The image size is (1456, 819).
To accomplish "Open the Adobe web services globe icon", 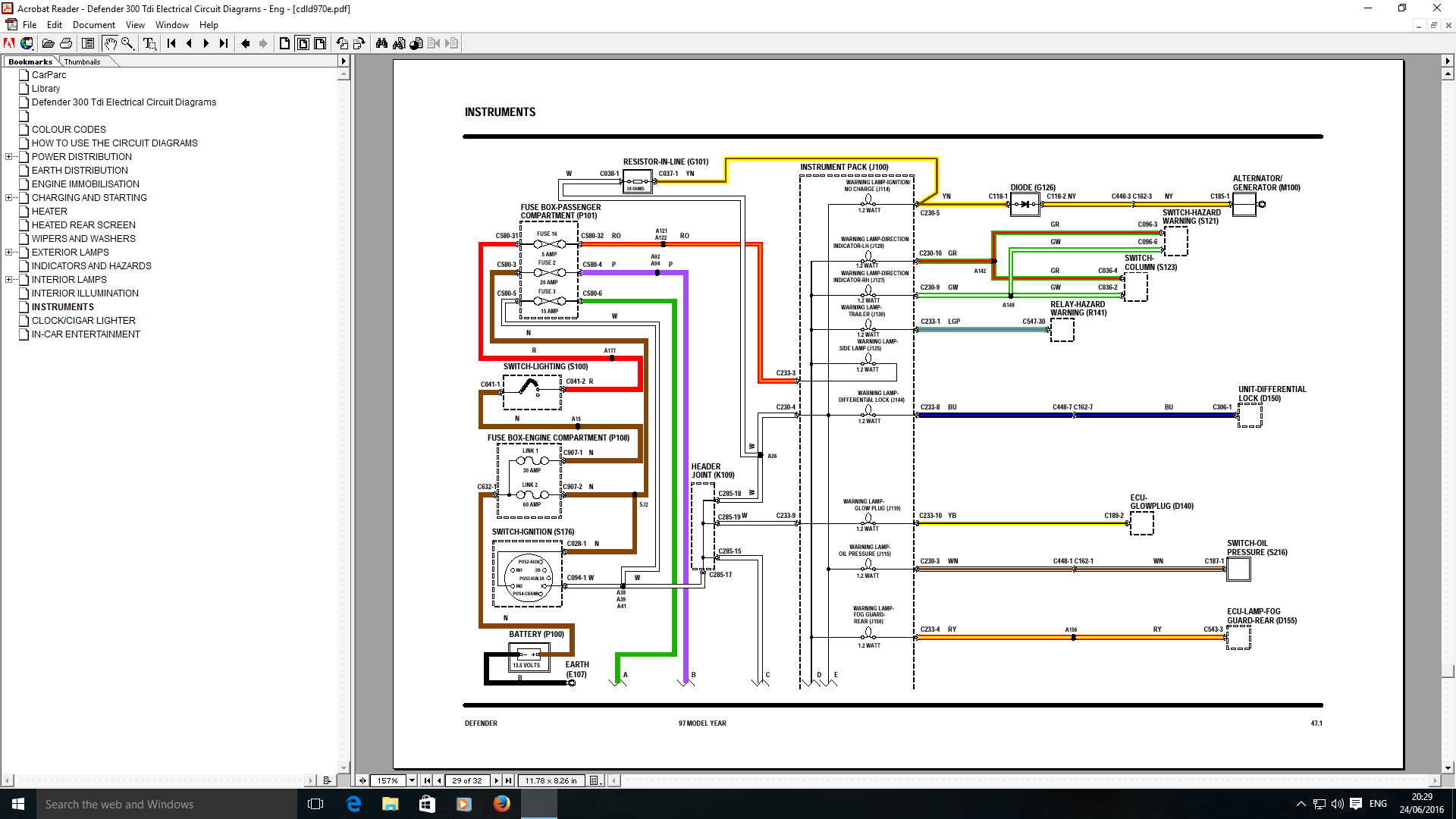I will point(27,43).
